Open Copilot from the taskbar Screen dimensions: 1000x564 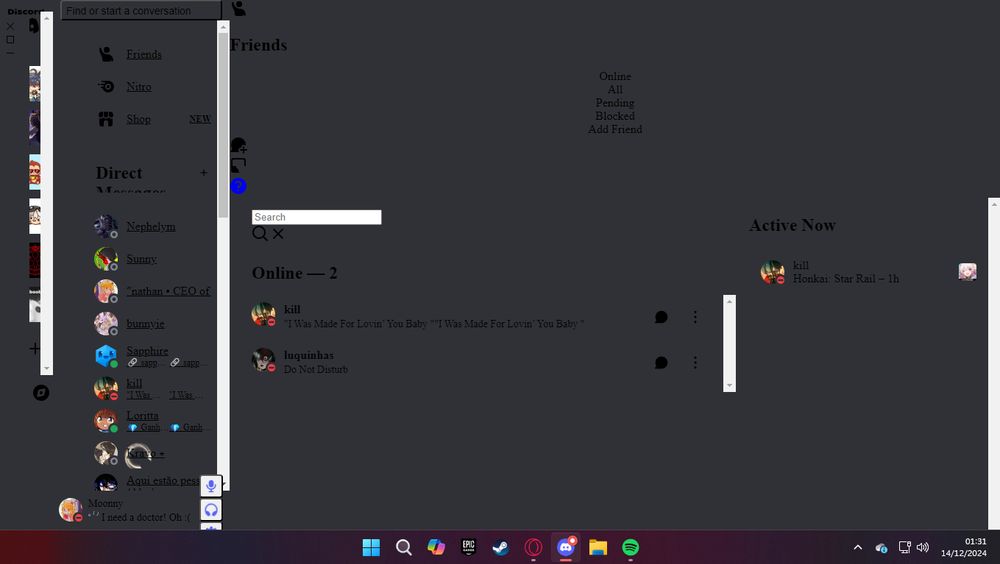tap(436, 547)
